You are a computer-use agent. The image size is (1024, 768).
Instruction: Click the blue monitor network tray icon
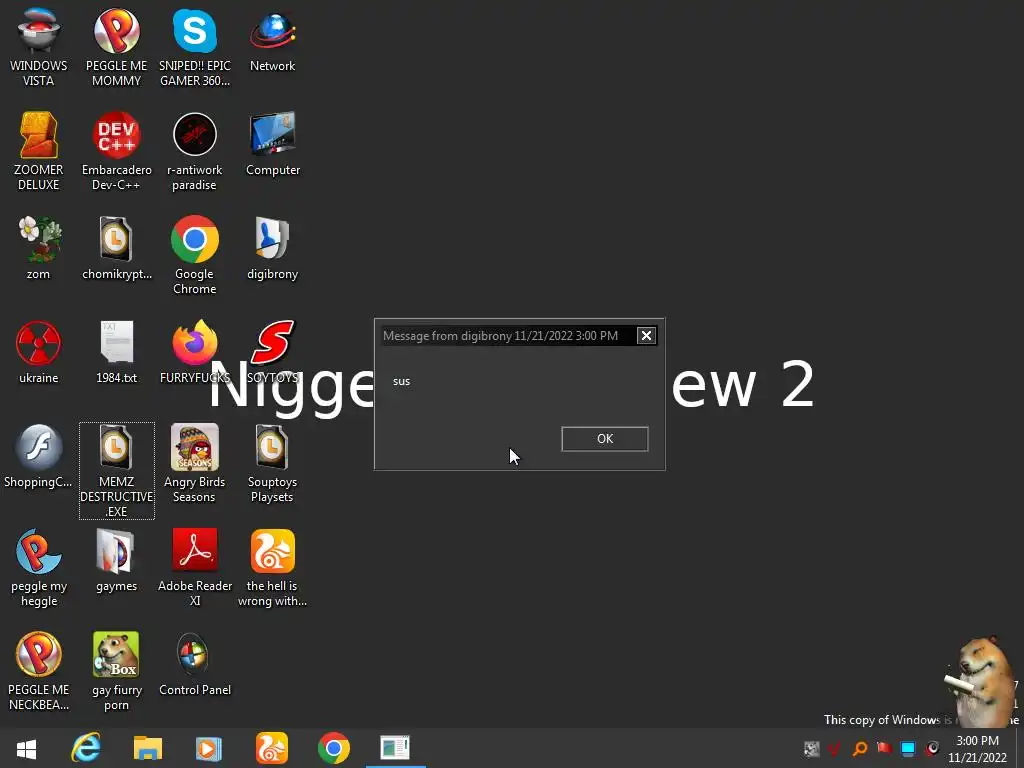tap(908, 749)
